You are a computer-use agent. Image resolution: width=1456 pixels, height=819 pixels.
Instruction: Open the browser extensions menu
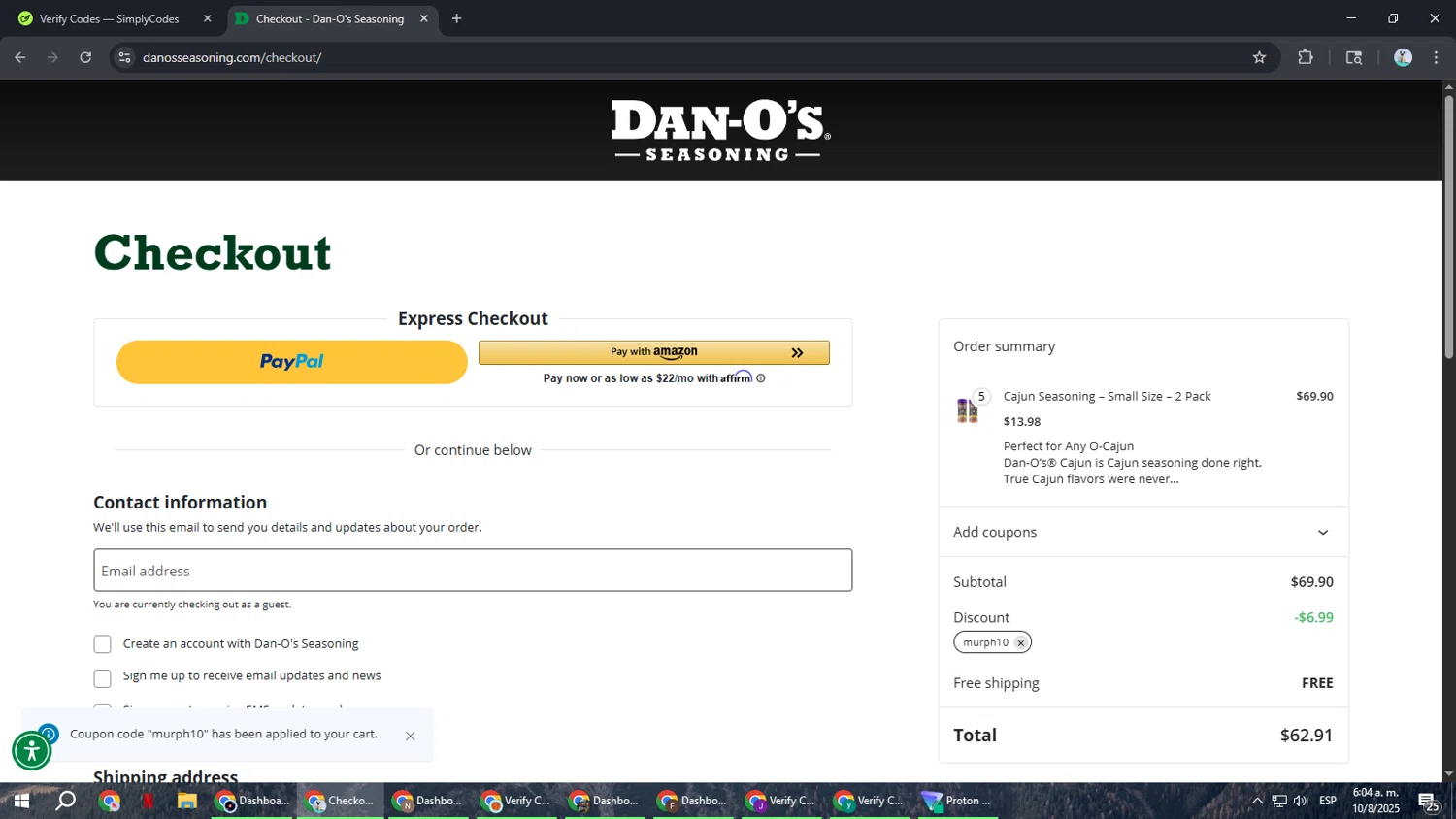[x=1306, y=57]
